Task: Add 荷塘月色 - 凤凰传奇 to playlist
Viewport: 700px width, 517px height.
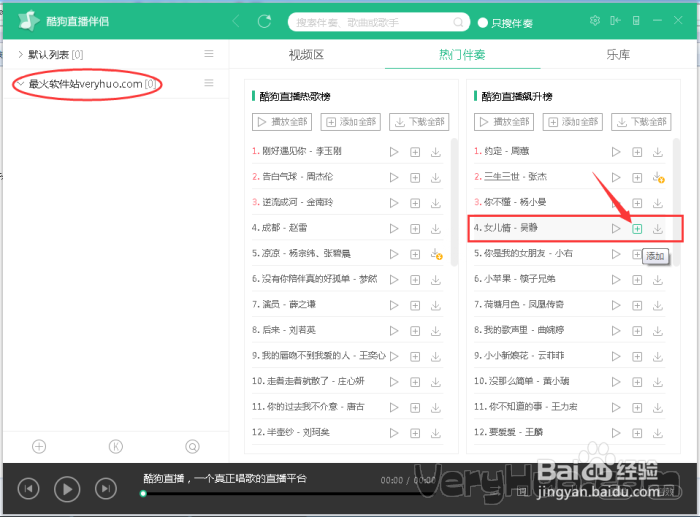Action: pos(637,305)
